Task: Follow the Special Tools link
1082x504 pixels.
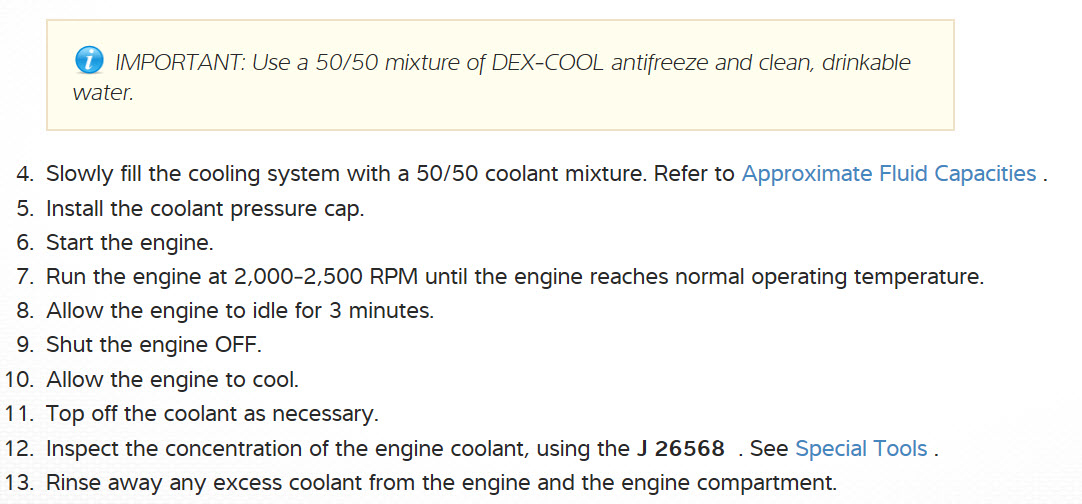Action: click(861, 449)
